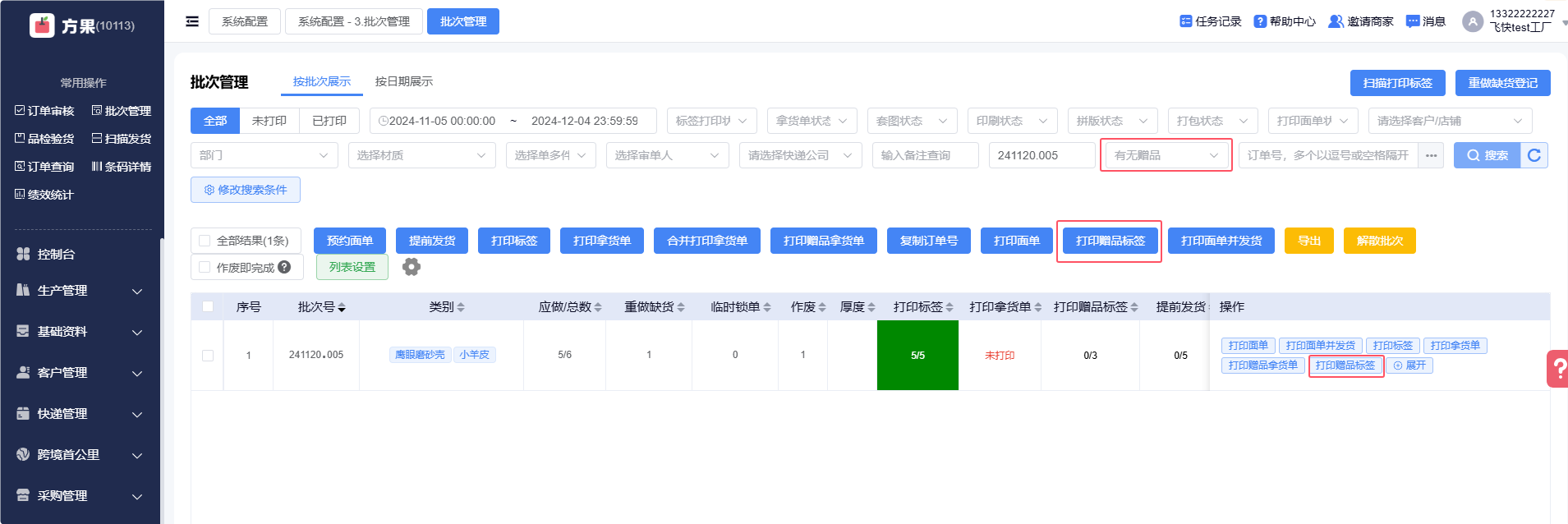Screen dimensions: 1568x524
Task: Click the blue 打印赠品标签 toolbar button
Action: click(x=1110, y=241)
